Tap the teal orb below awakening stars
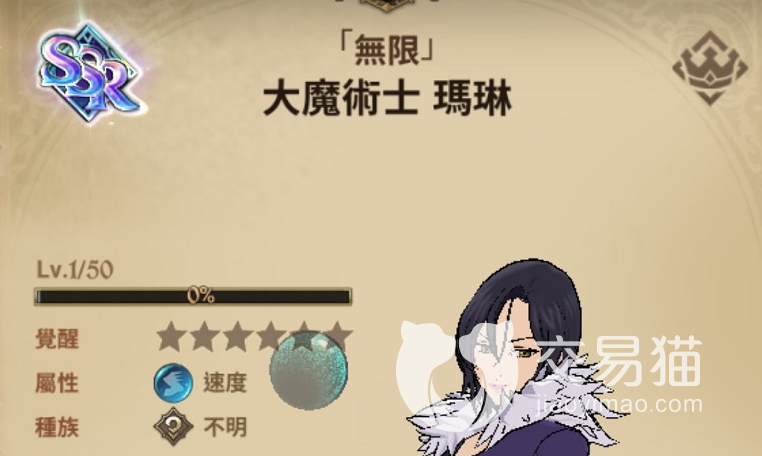The width and height of the screenshot is (762, 456). (x=309, y=369)
